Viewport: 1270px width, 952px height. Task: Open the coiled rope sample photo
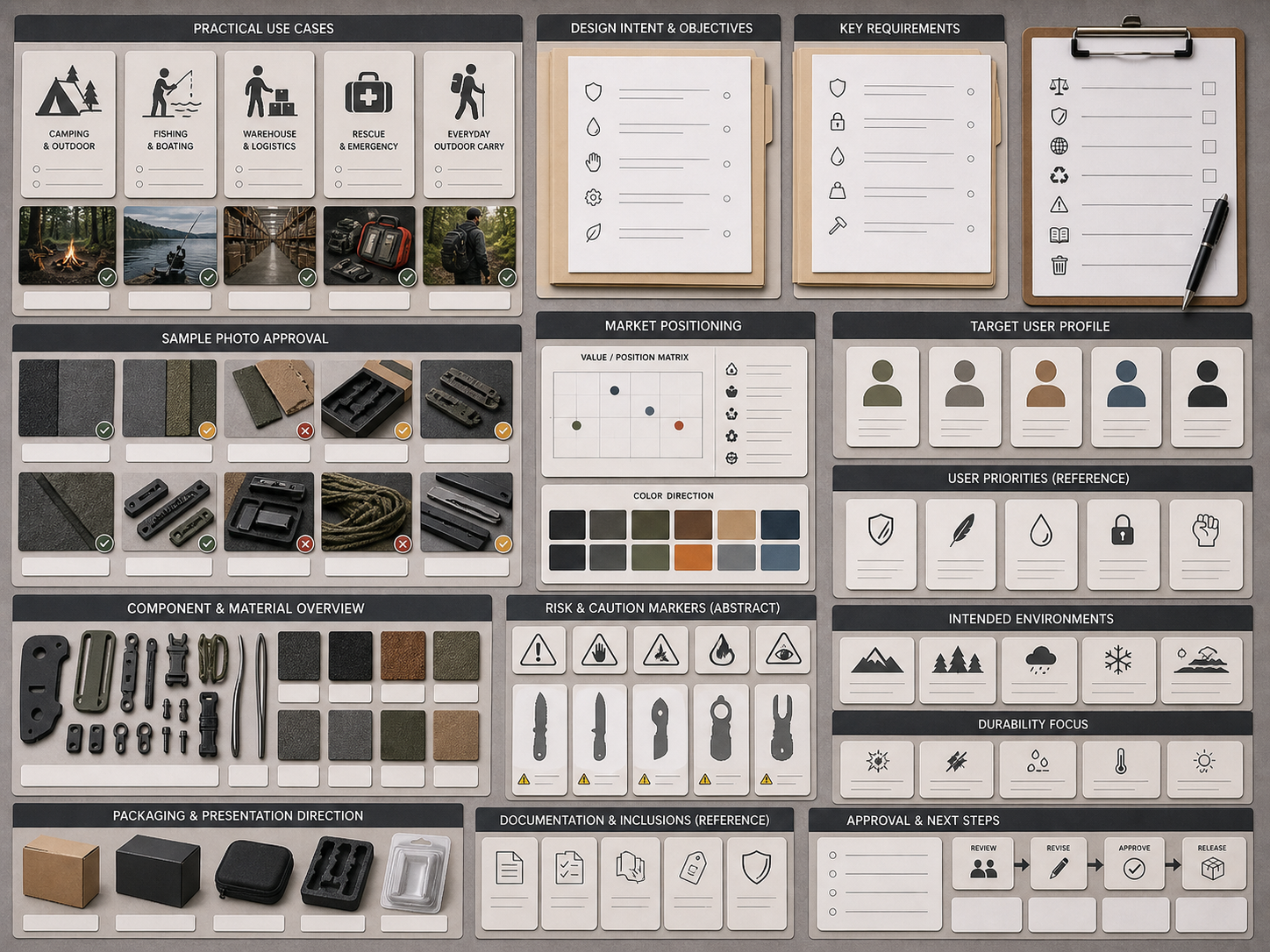pyautogui.click(x=366, y=512)
